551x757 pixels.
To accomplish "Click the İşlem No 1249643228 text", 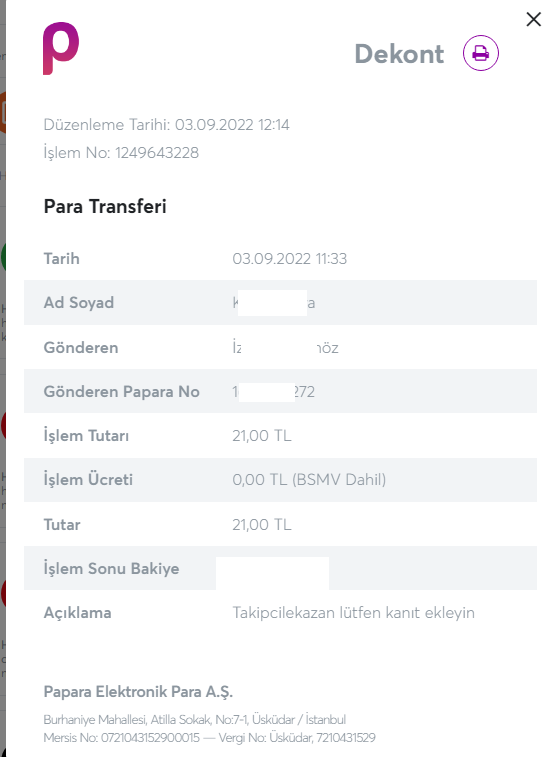I will [121, 153].
